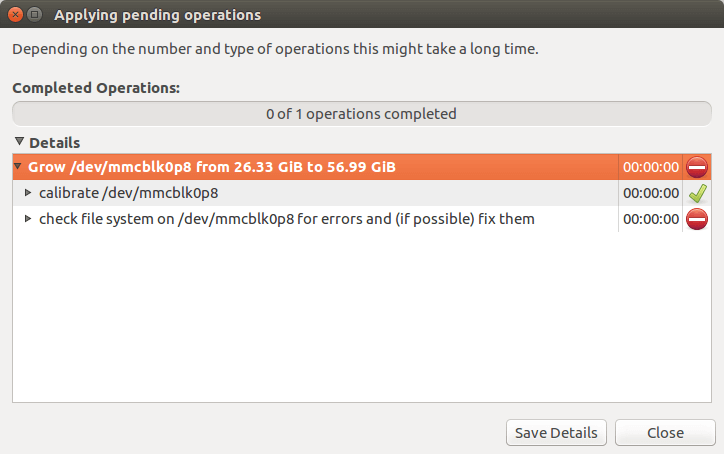The height and width of the screenshot is (454, 724).
Task: Close the dialog using the title bar X button
Action: 14,15
